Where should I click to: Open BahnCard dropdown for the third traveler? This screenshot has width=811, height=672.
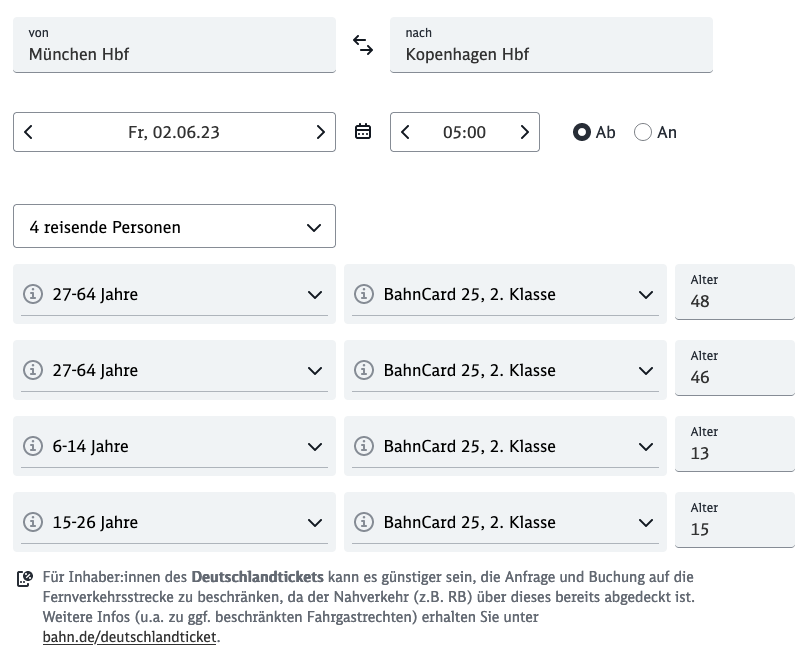click(x=505, y=446)
